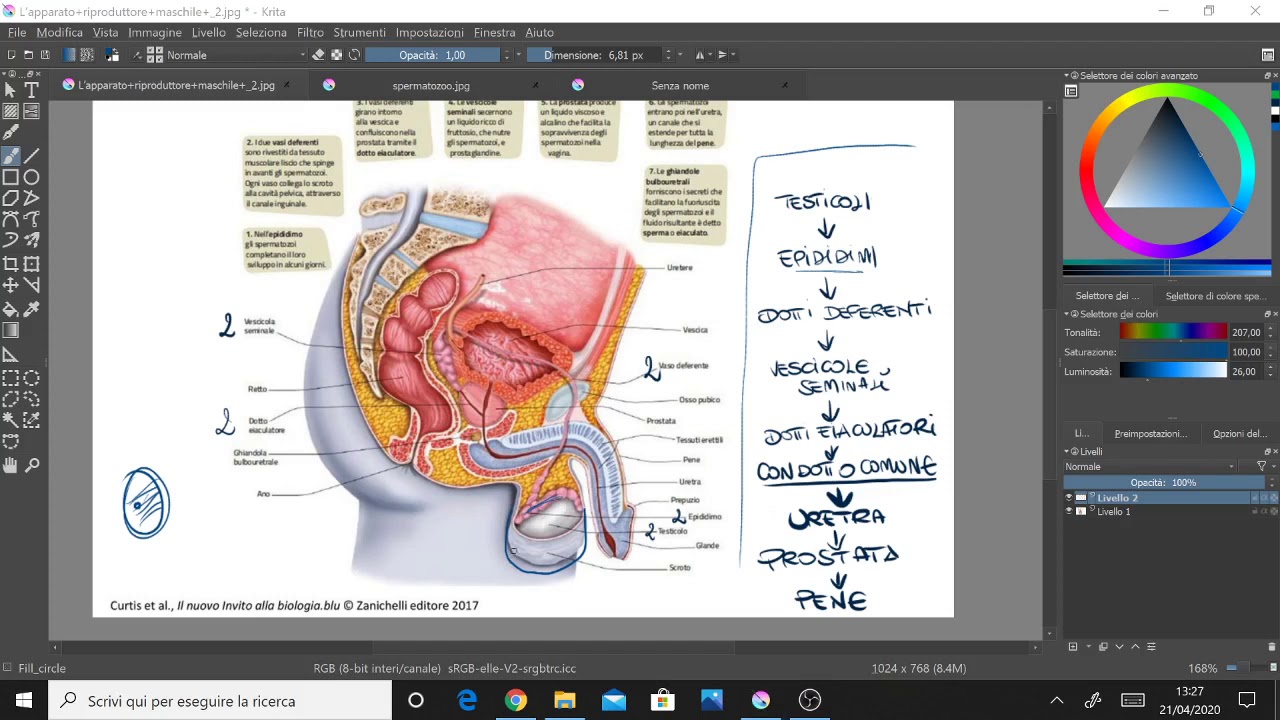Choose the Elliptical selection tool
Viewport: 1280px width, 720px height.
pos(31,378)
